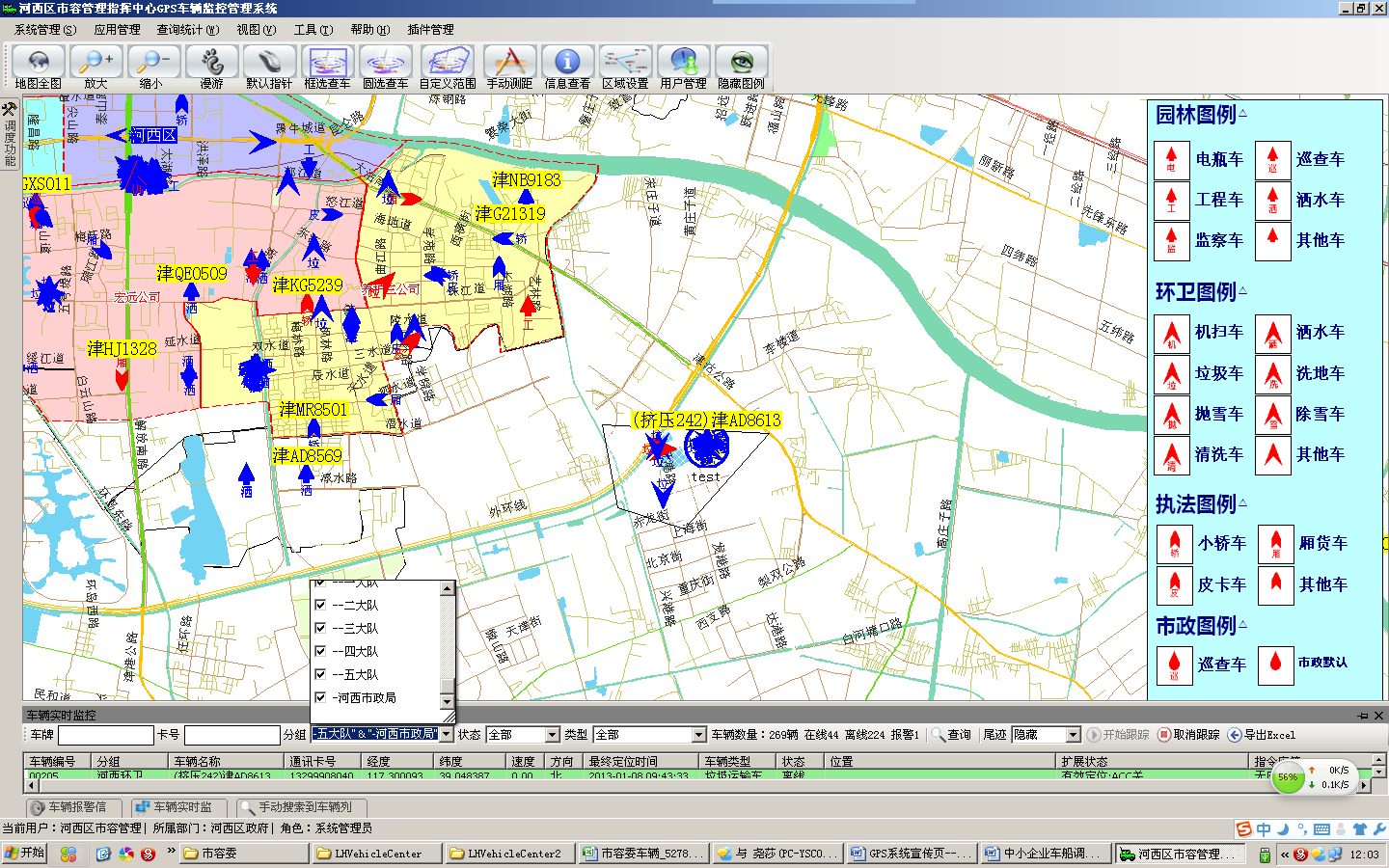Expand the 尾迹 trail dropdown
This screenshot has height=868, width=1389.
coord(1072,735)
